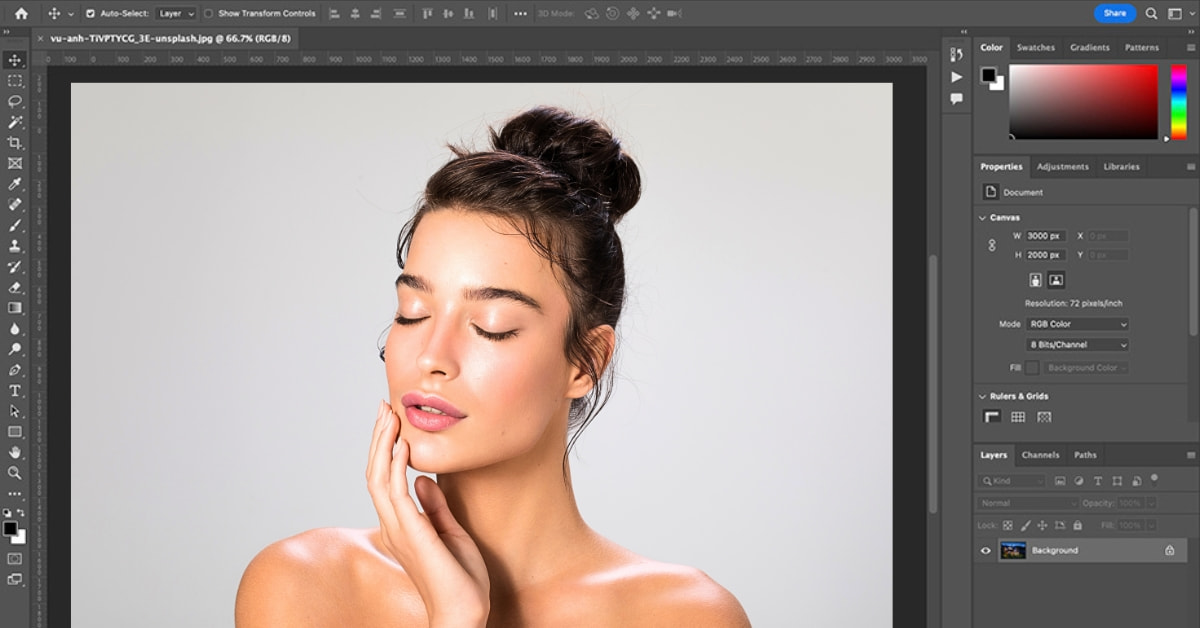Set canvas to portrait orientation
This screenshot has width=1200, height=628.
pos(1036,280)
